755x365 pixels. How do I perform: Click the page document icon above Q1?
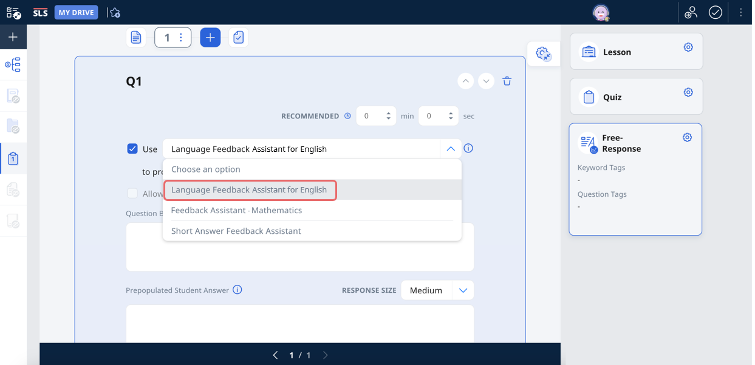tap(136, 38)
